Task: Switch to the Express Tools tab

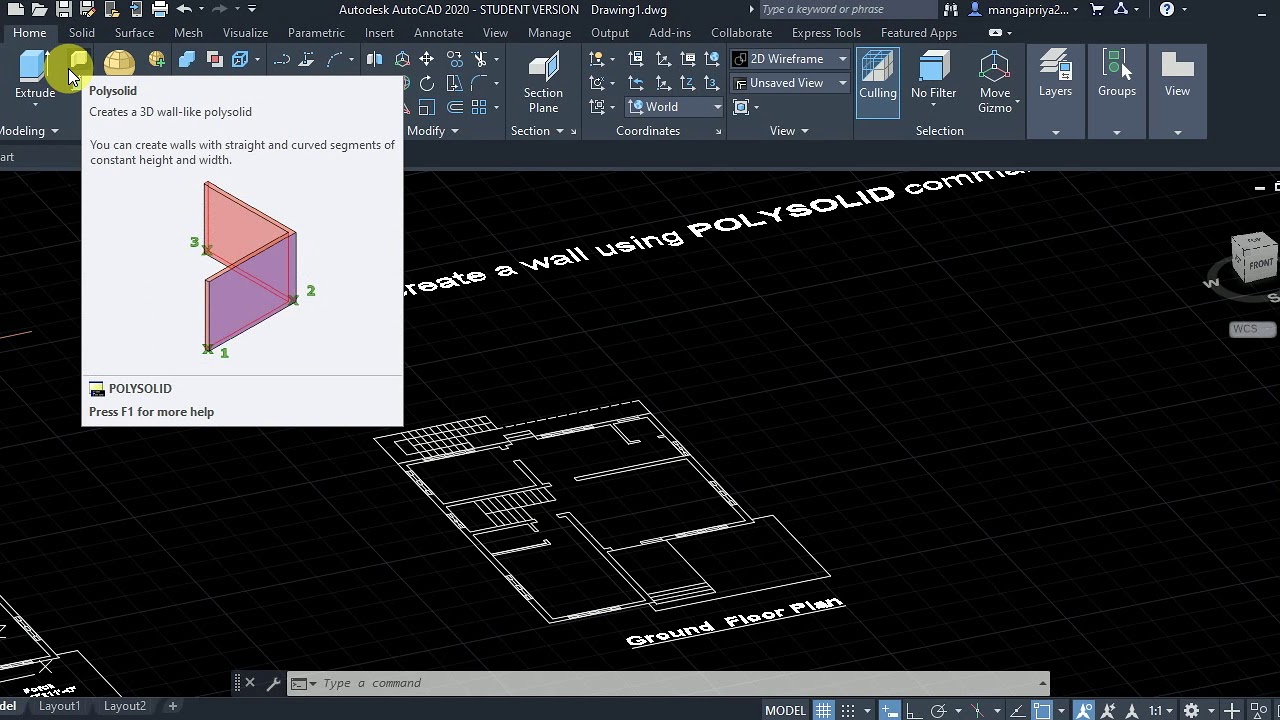Action: tap(826, 33)
